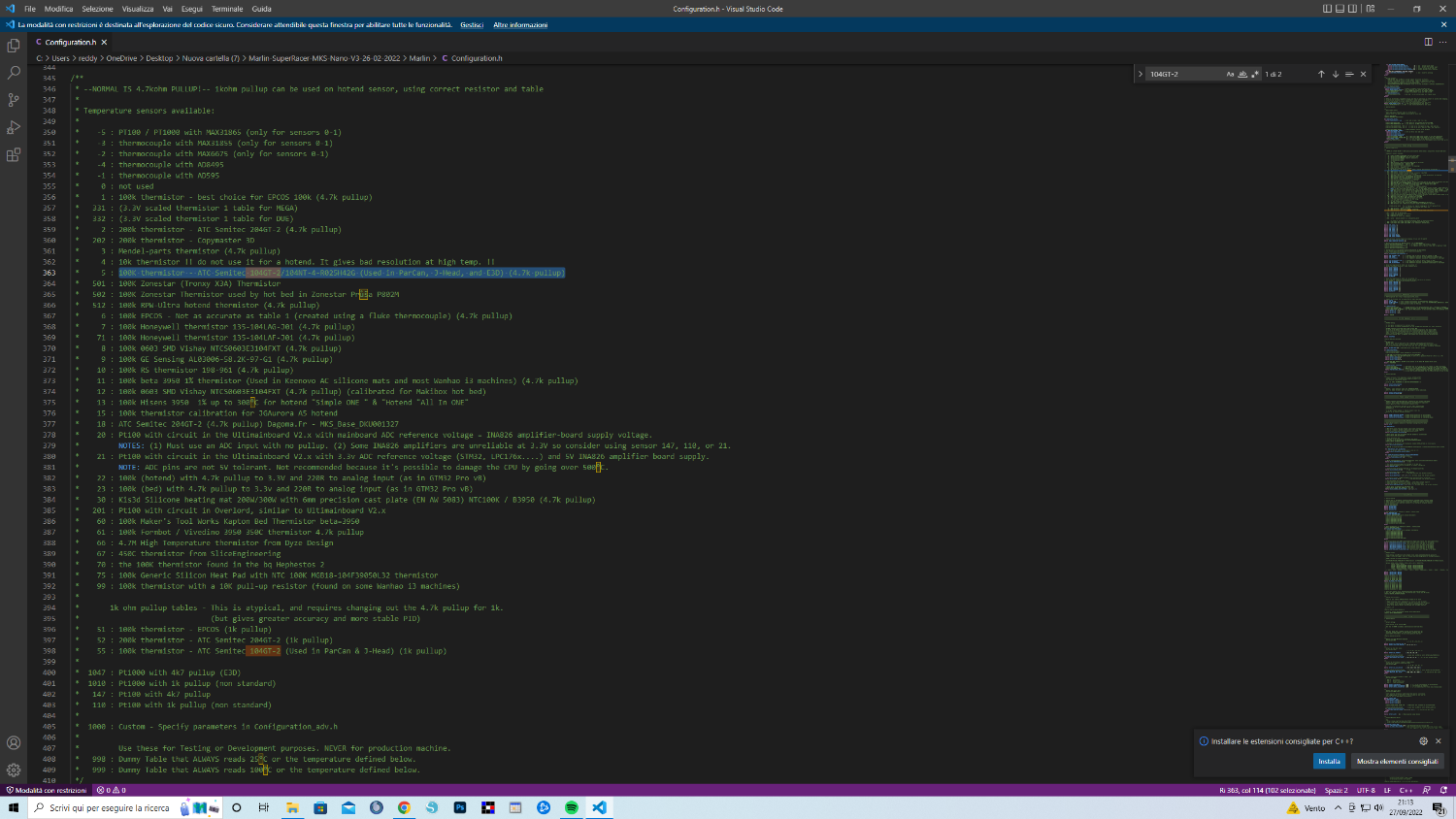Expand the replace field in the find widget
The height and width of the screenshot is (819, 1456).
pos(1141,74)
